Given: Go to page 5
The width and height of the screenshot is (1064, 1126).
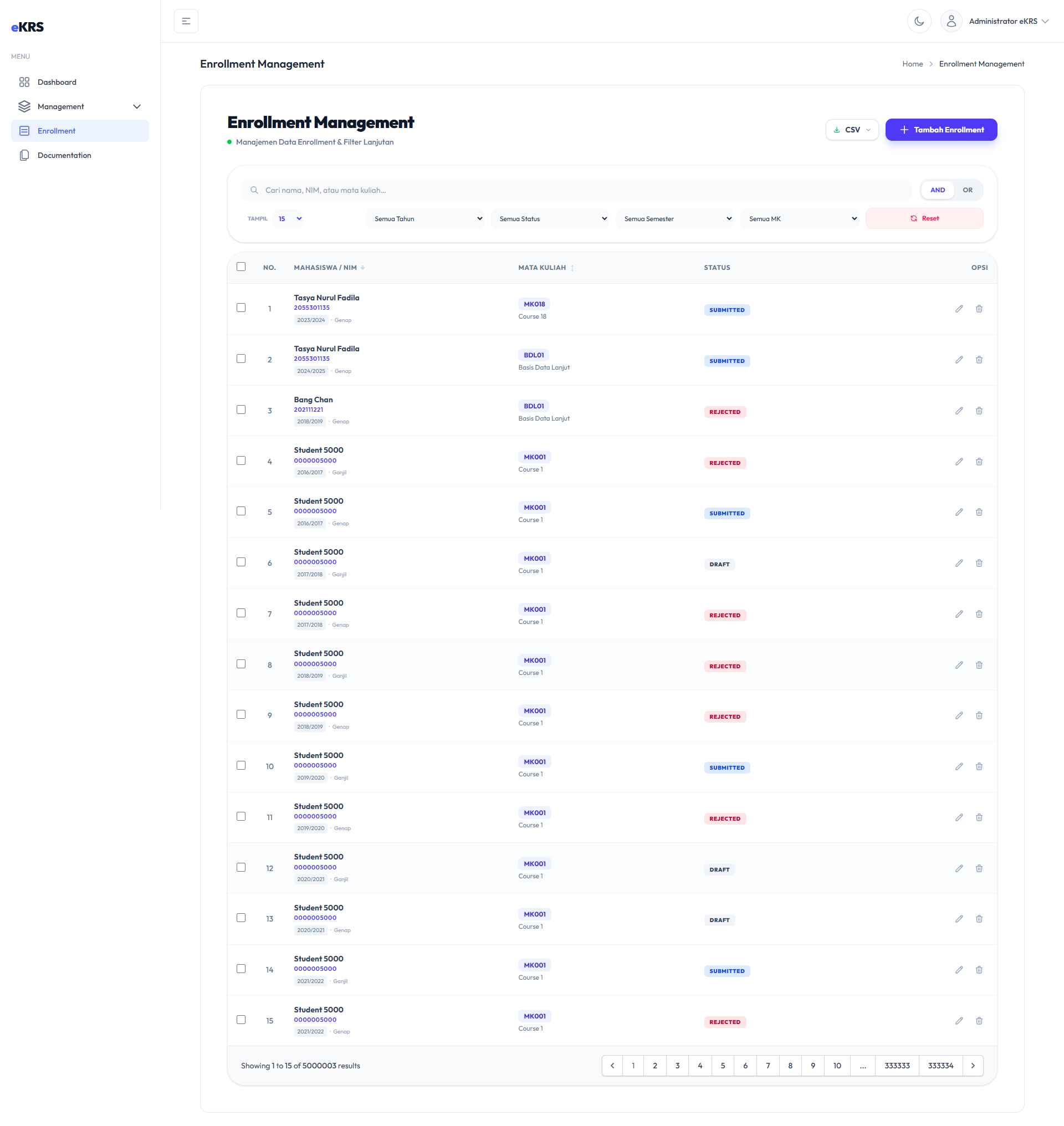Looking at the screenshot, I should pyautogui.click(x=723, y=1066).
